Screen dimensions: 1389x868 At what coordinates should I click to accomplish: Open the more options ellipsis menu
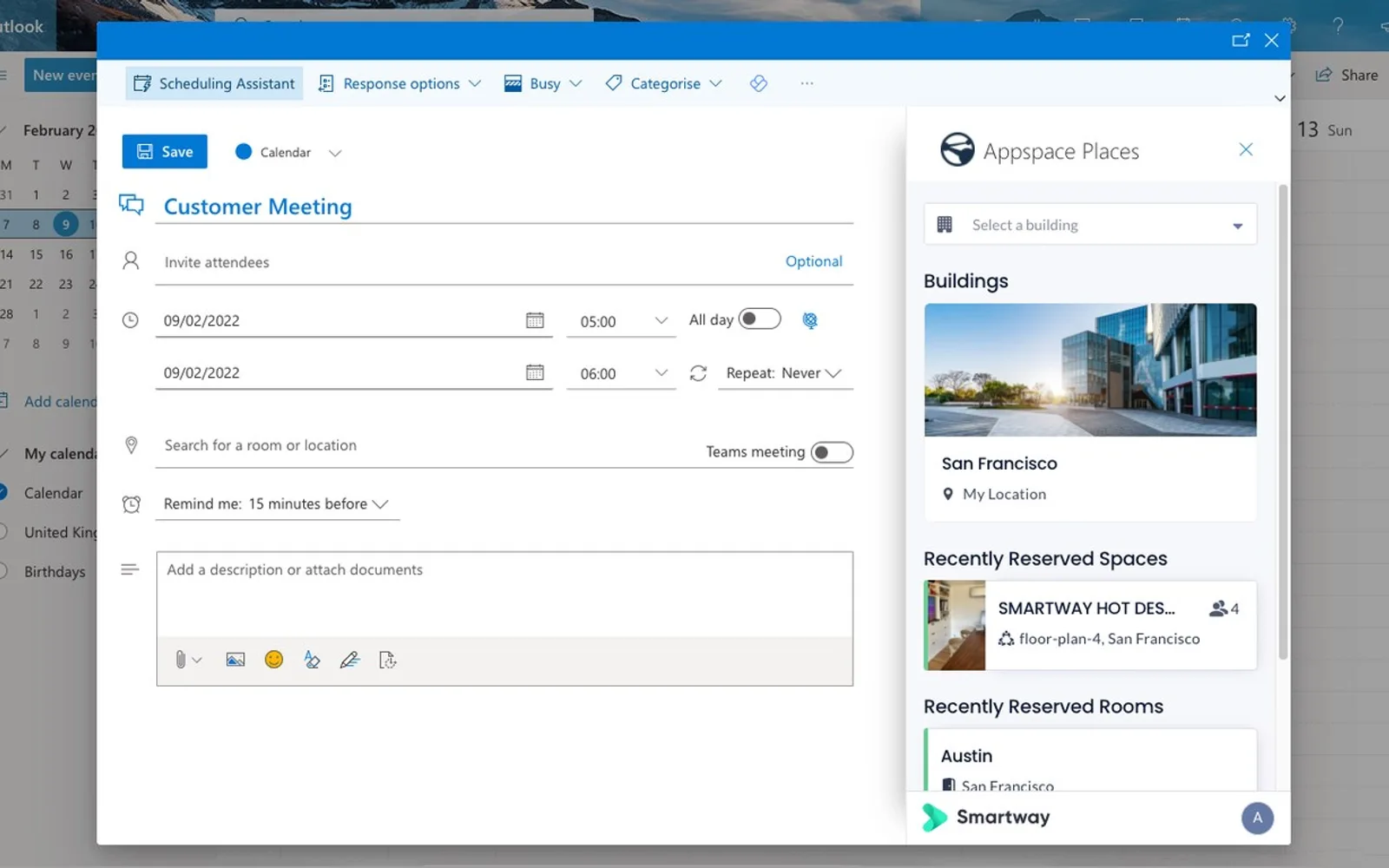807,83
